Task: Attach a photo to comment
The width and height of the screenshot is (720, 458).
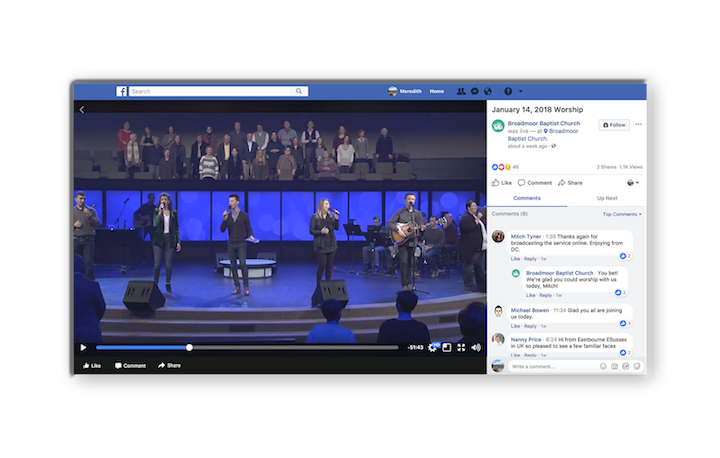Action: [x=615, y=367]
